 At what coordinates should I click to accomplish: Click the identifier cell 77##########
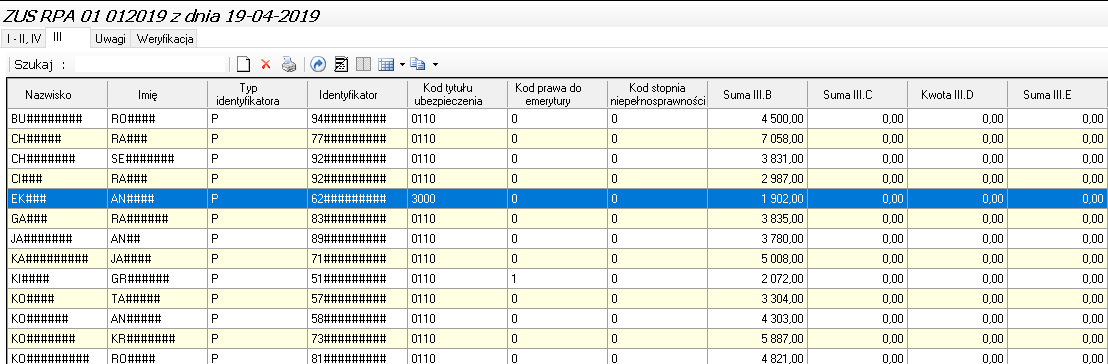(x=358, y=139)
